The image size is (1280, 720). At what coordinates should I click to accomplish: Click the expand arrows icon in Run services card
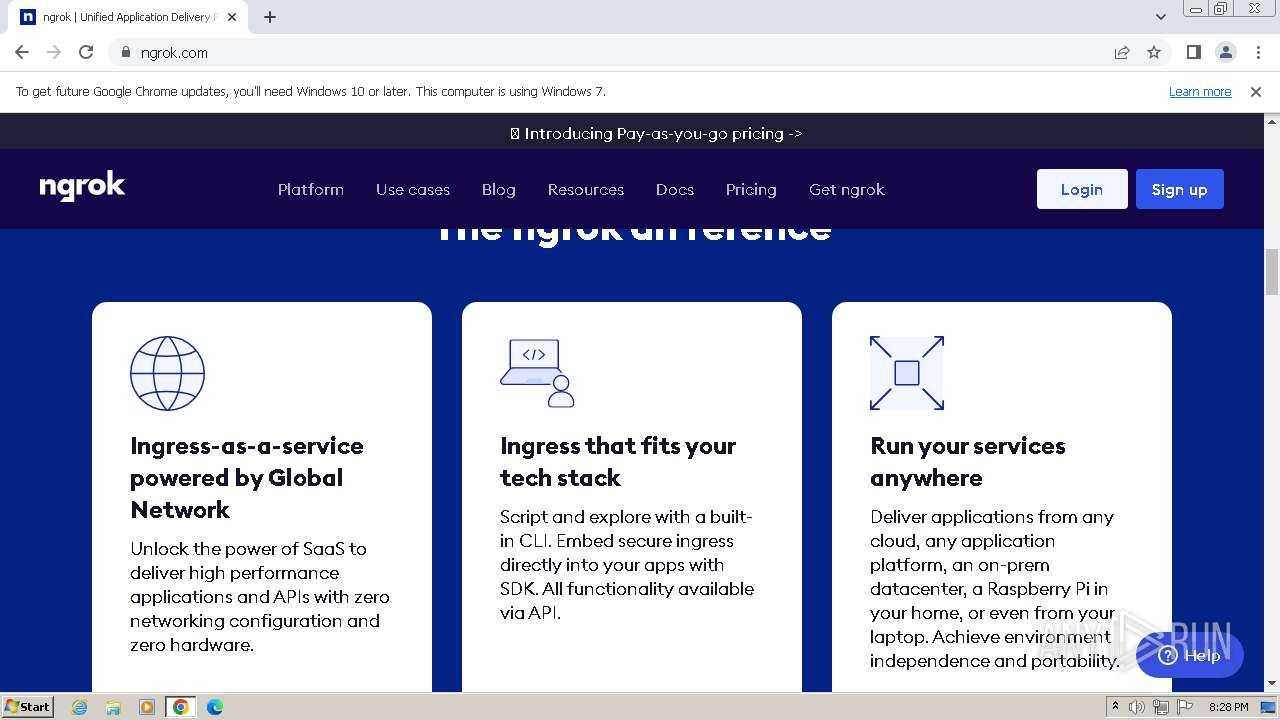click(x=907, y=373)
